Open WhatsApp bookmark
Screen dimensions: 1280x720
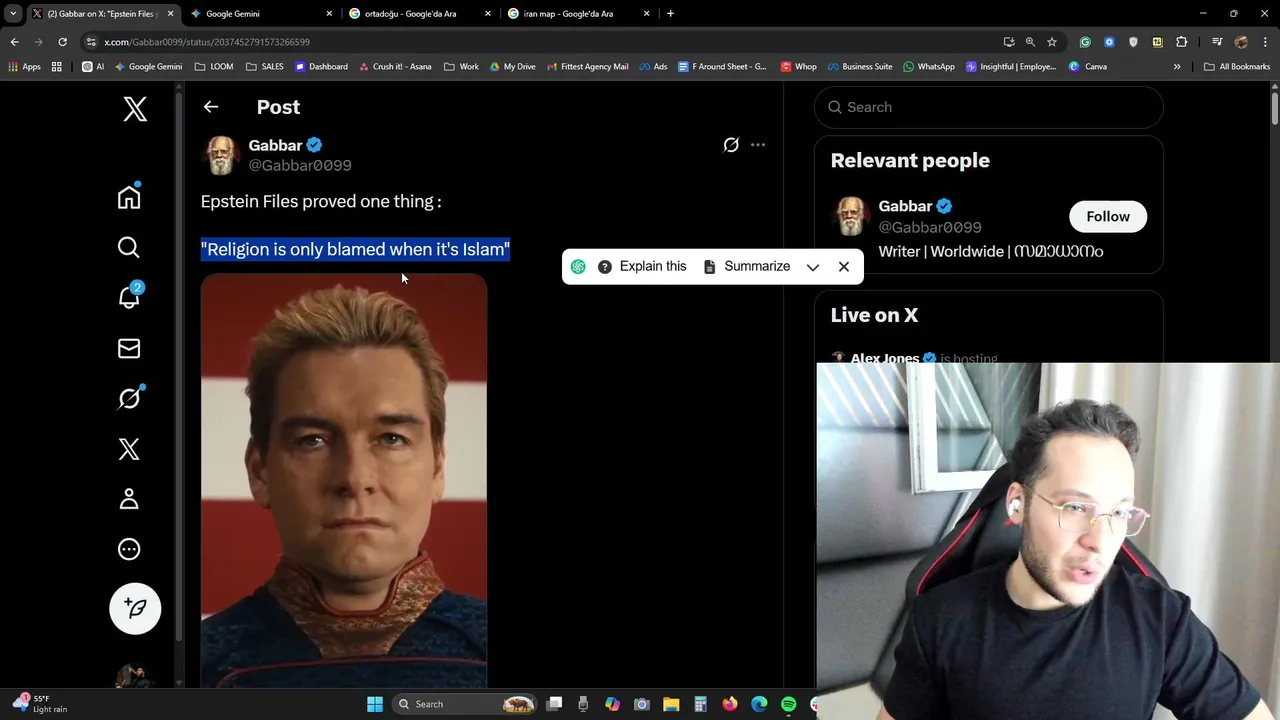coord(928,67)
